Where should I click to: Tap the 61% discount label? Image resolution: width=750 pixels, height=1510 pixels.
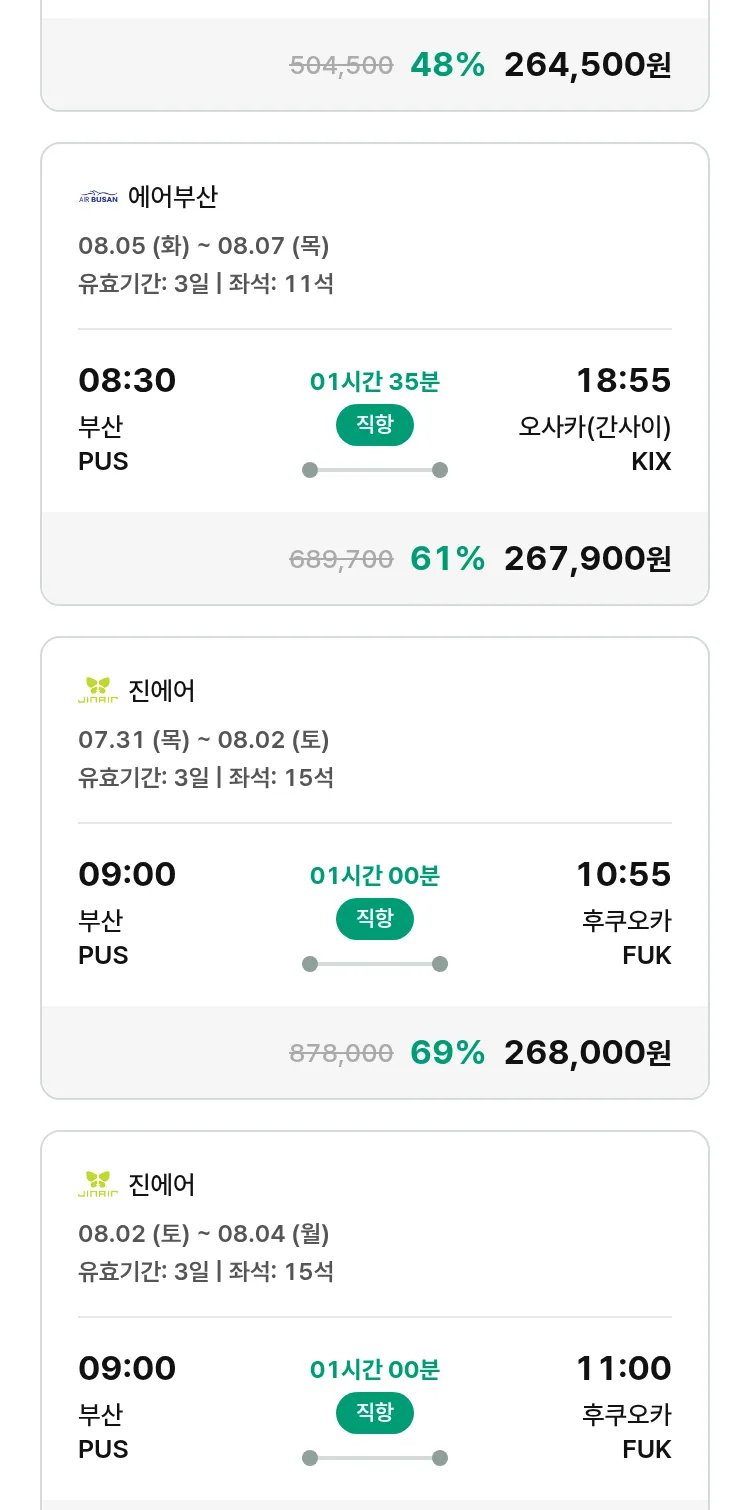point(447,558)
